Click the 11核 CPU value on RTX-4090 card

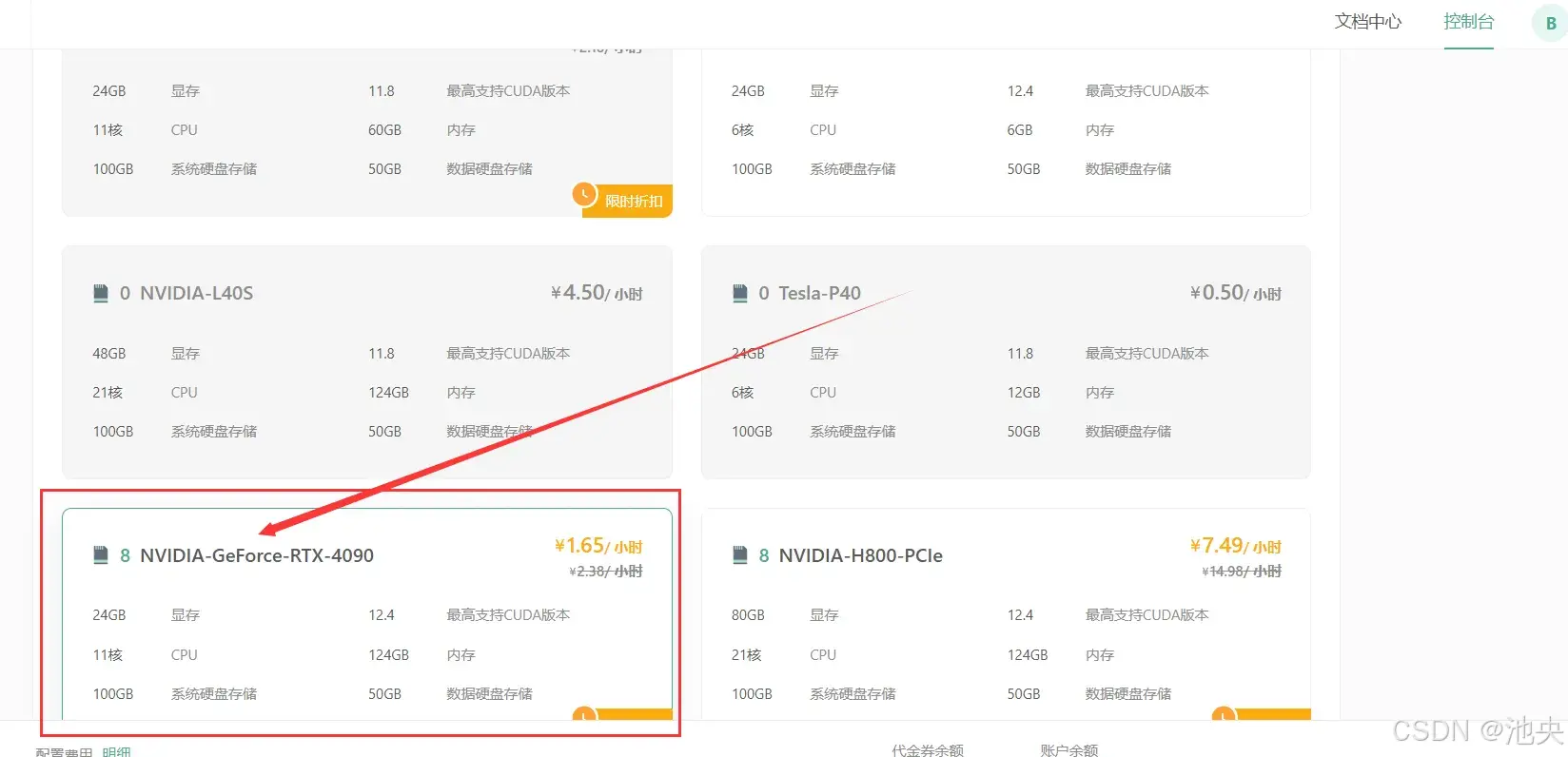point(108,655)
